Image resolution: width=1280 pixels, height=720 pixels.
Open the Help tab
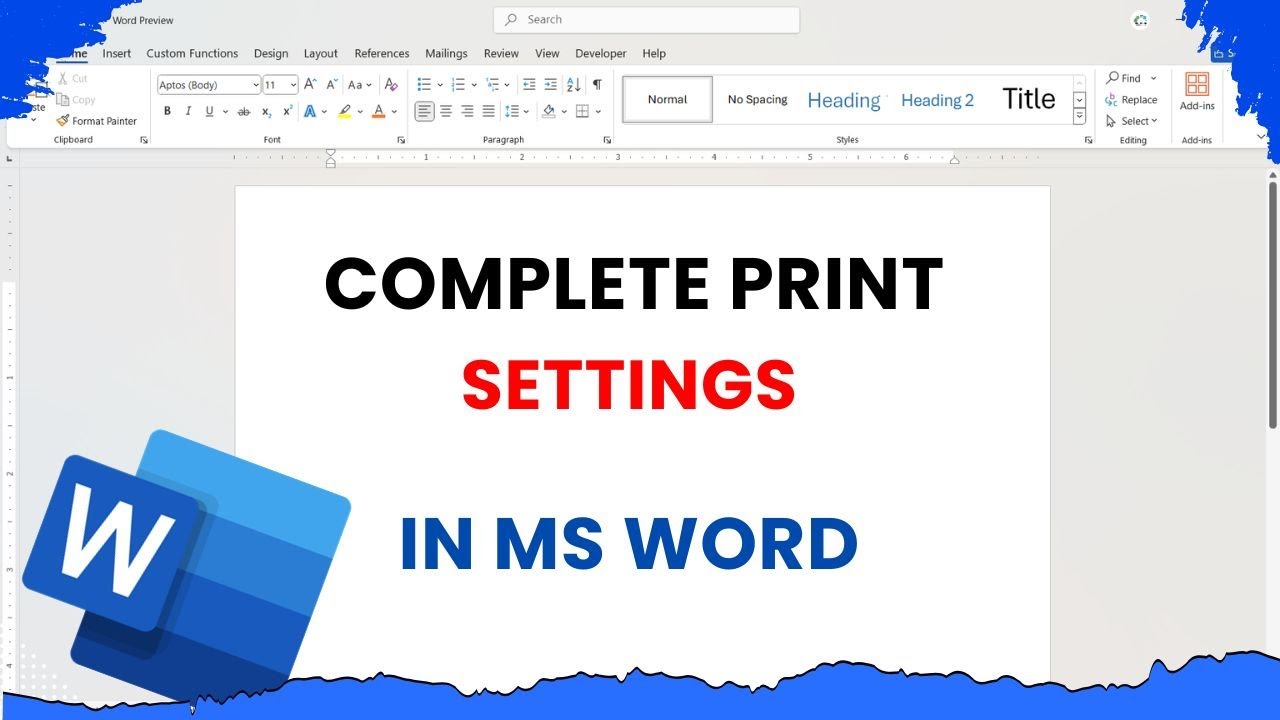click(x=654, y=53)
